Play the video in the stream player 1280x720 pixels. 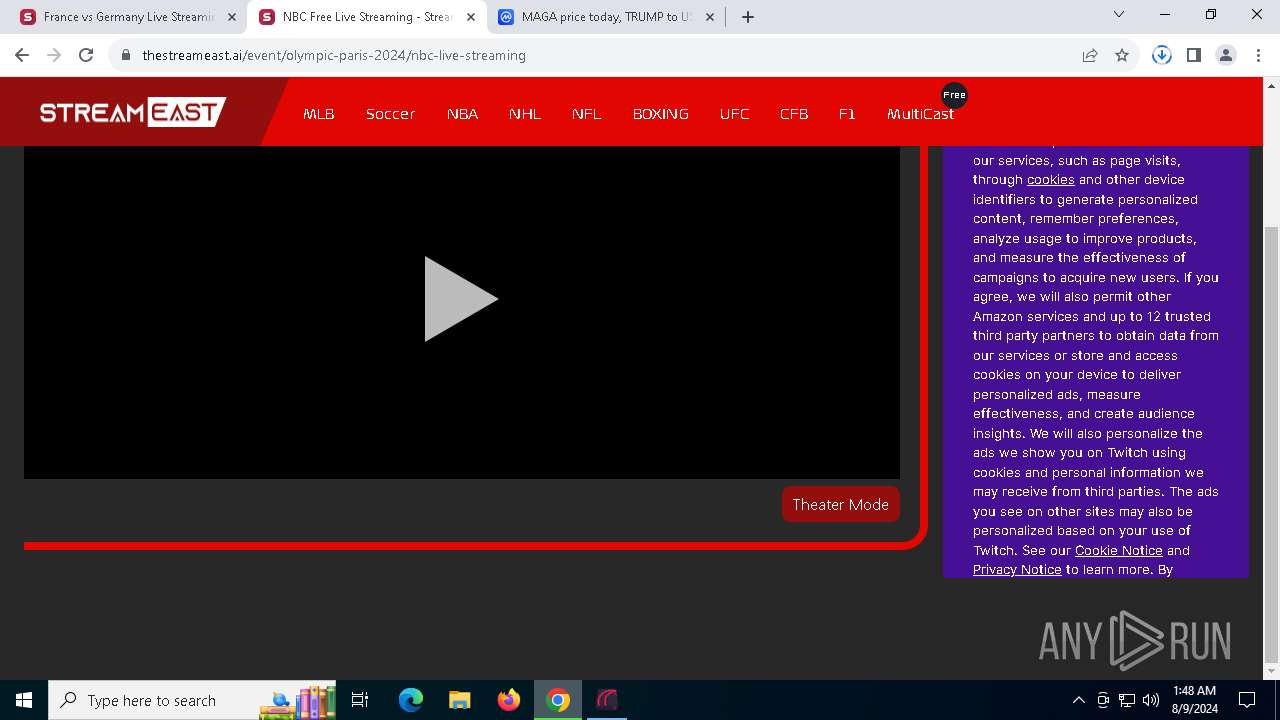coord(461,299)
